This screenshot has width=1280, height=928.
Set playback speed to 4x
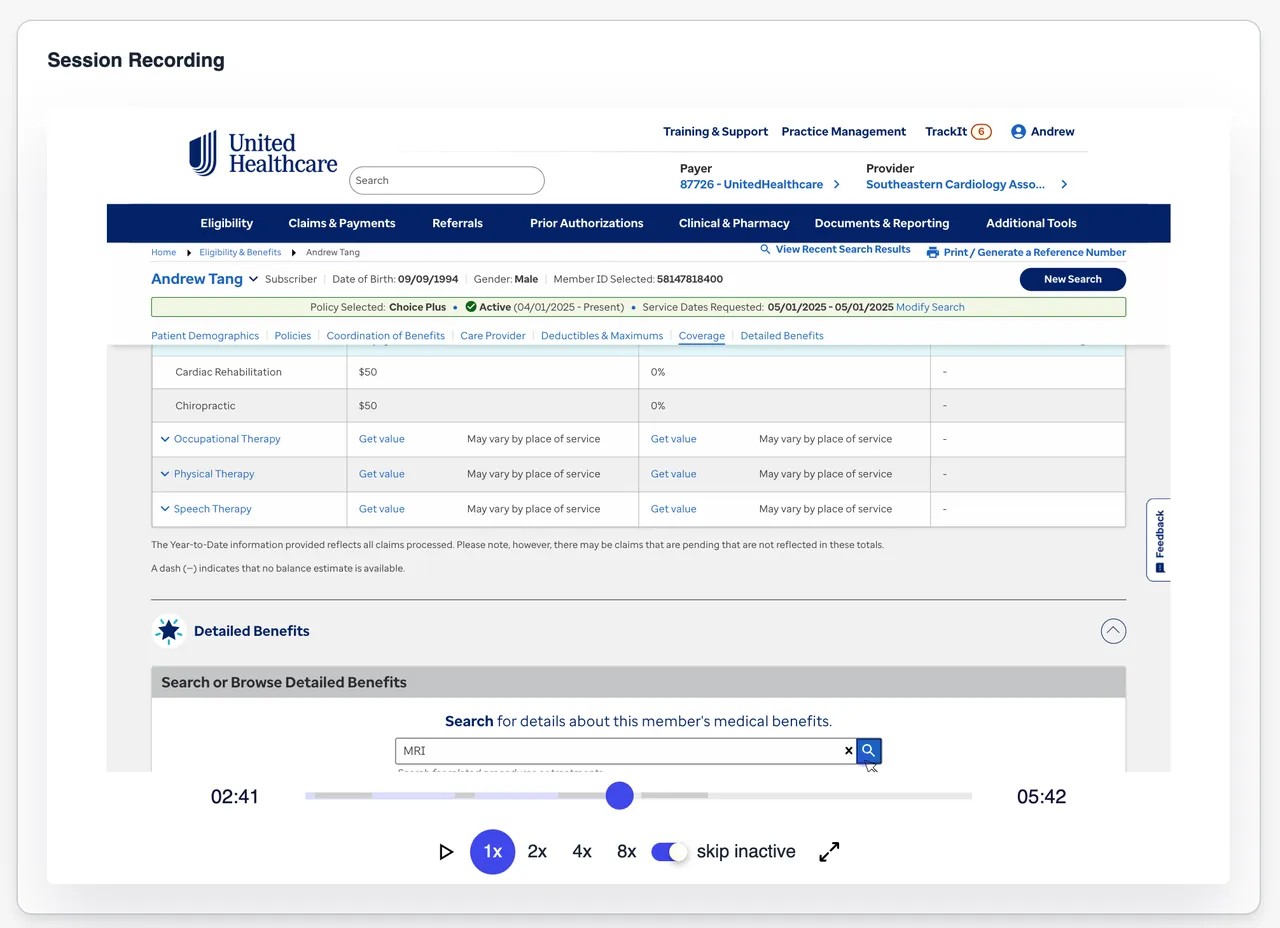[x=582, y=852]
